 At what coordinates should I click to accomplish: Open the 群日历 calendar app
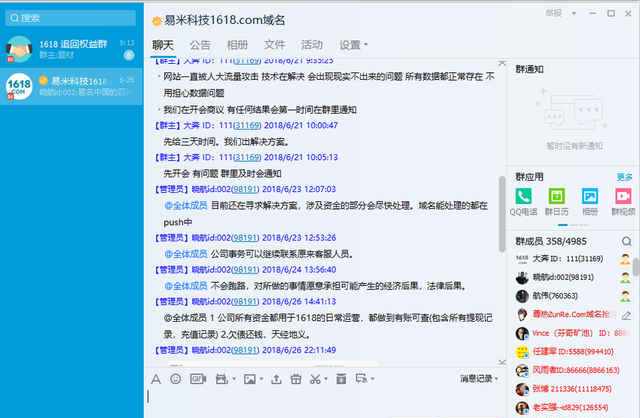pos(557,199)
